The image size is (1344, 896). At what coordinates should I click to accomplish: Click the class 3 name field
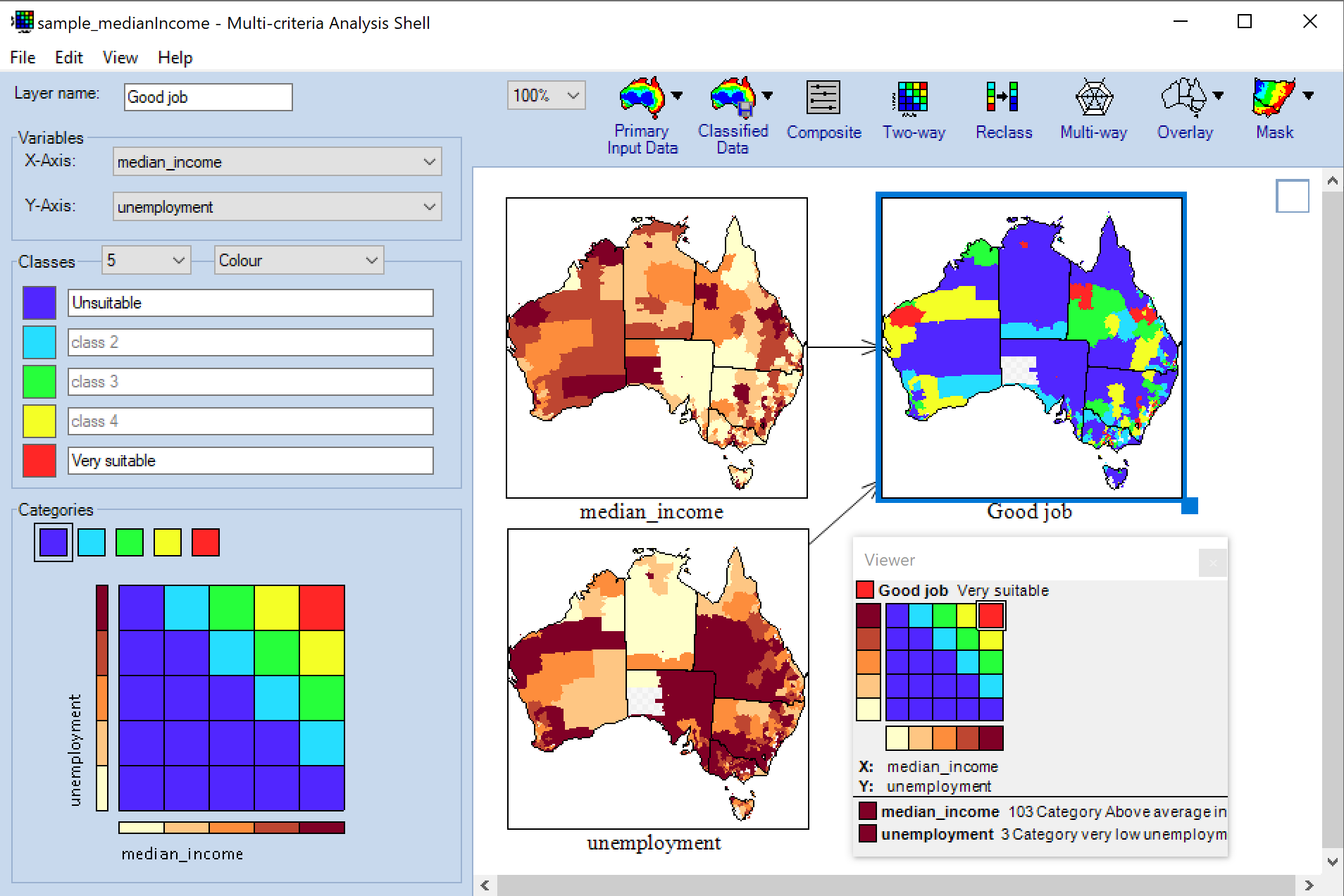tap(250, 382)
